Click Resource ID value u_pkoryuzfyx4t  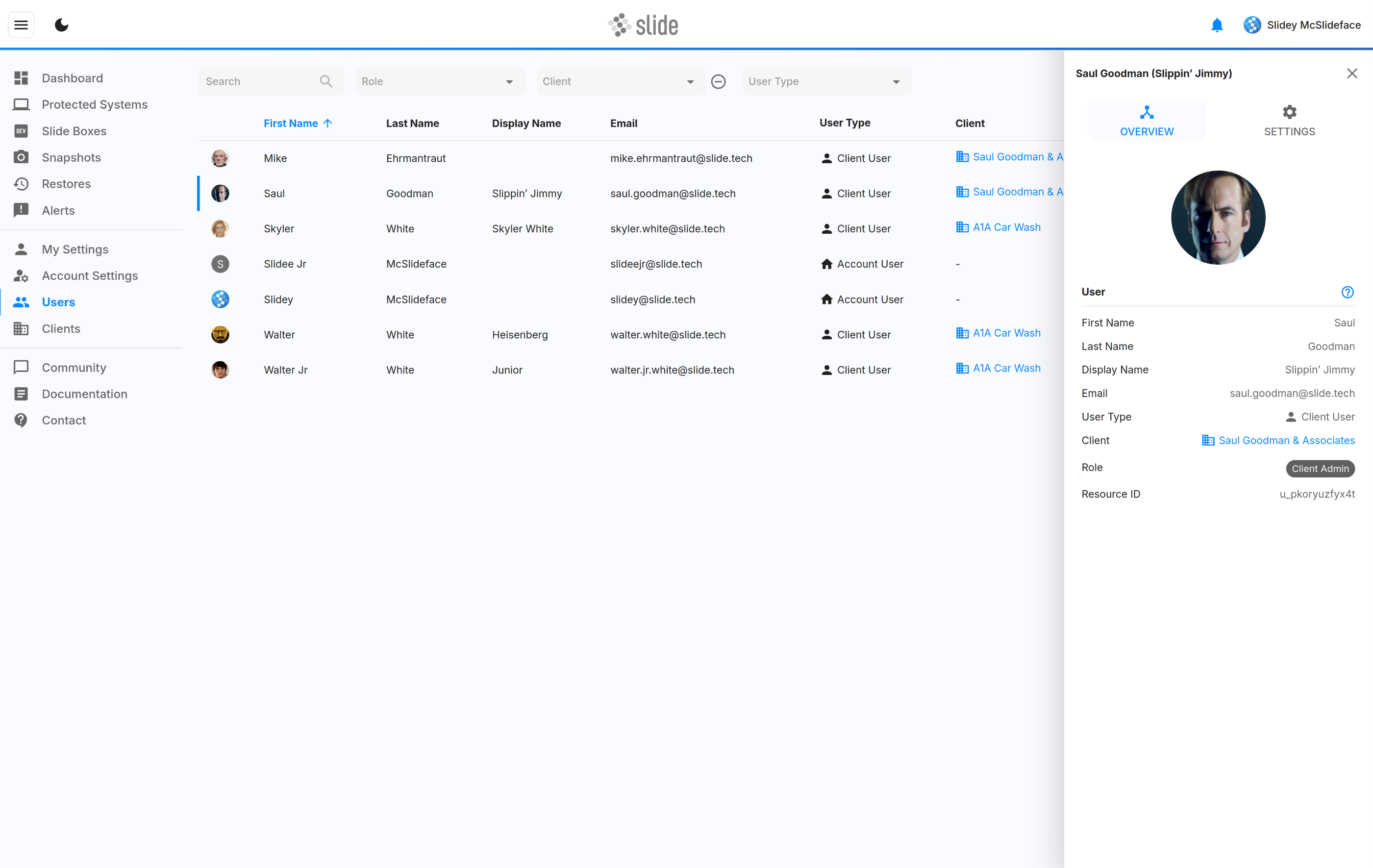tap(1317, 494)
